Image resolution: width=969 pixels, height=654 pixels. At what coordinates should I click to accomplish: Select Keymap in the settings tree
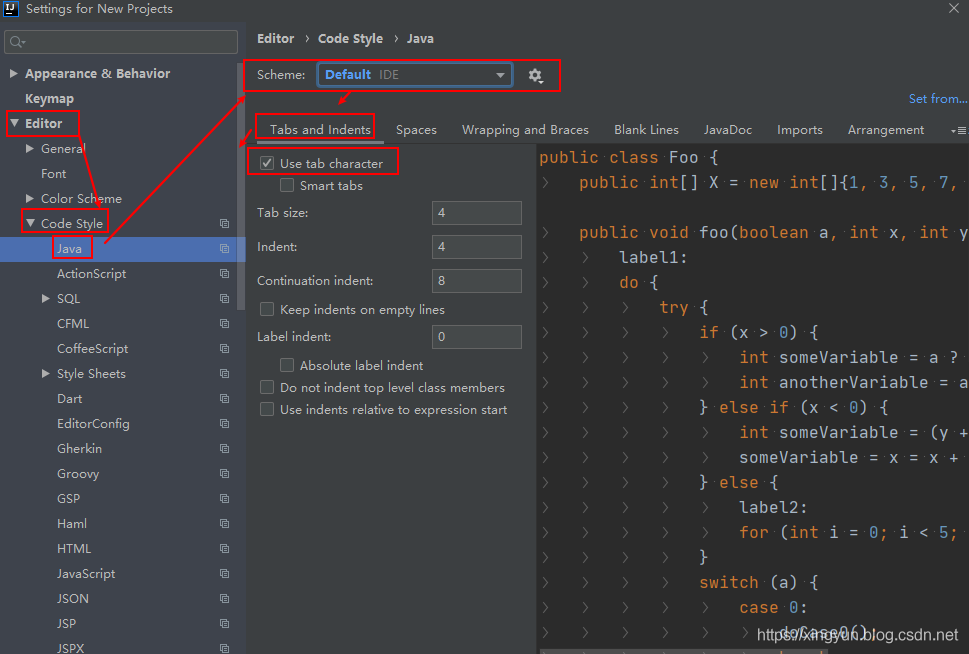pyautogui.click(x=49, y=99)
